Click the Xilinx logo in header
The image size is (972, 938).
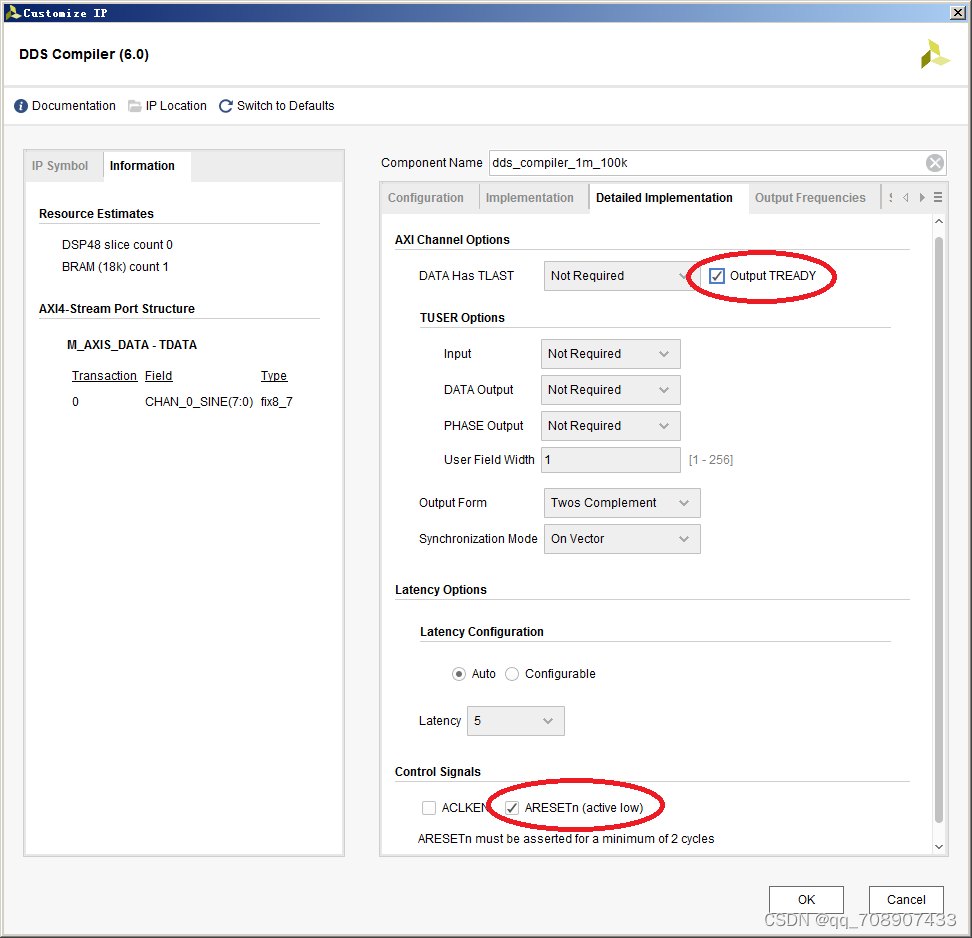click(x=935, y=55)
